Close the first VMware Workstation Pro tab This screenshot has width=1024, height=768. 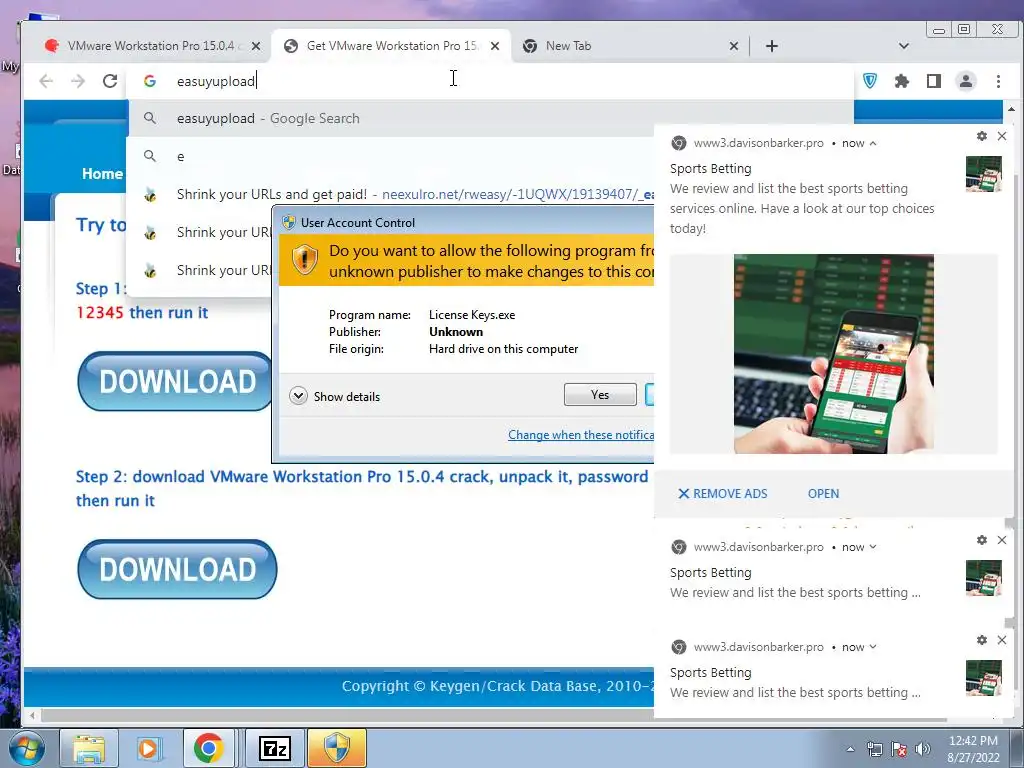256,46
